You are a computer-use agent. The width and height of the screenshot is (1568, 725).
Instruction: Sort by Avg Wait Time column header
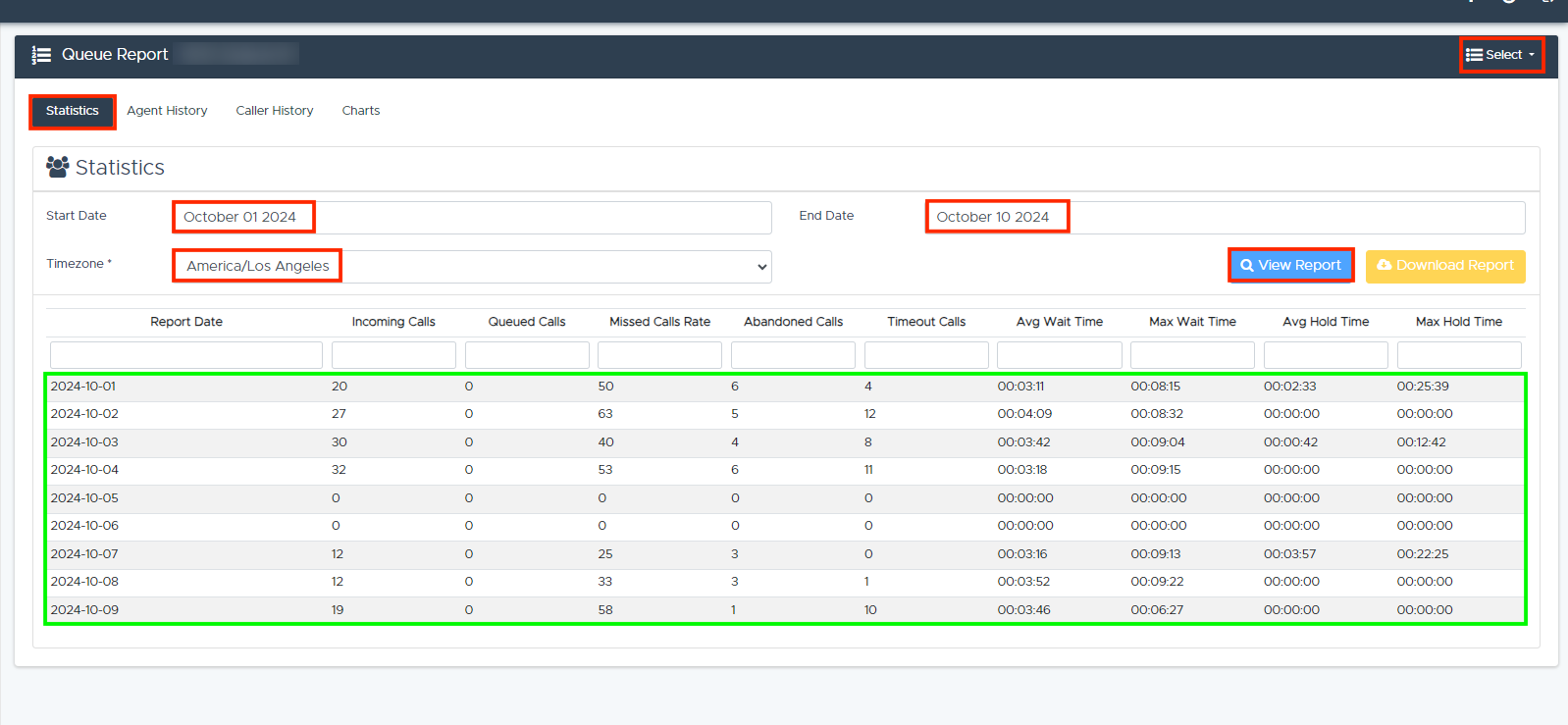(x=1059, y=322)
